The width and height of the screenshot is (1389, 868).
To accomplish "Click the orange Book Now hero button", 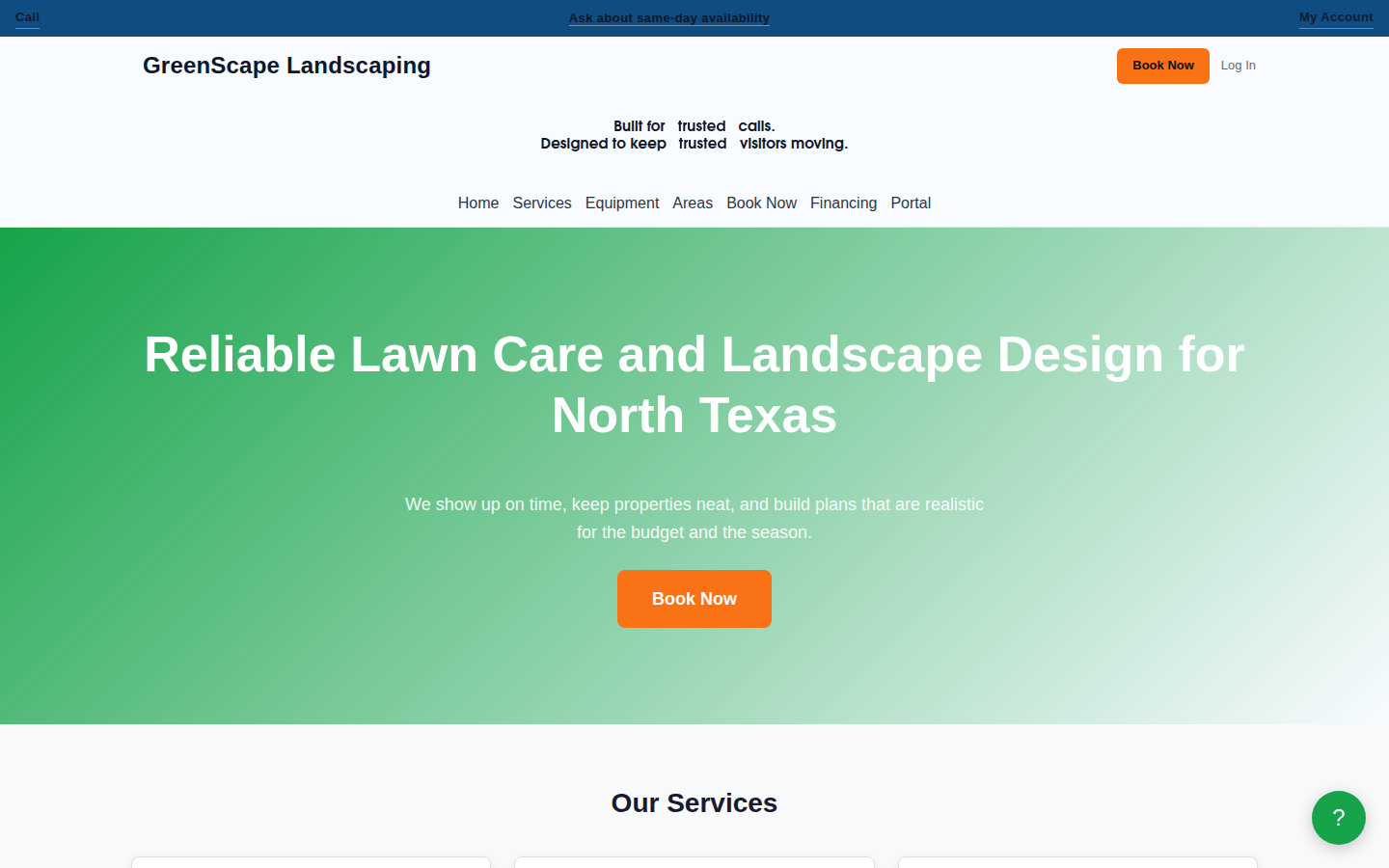I will (x=694, y=599).
